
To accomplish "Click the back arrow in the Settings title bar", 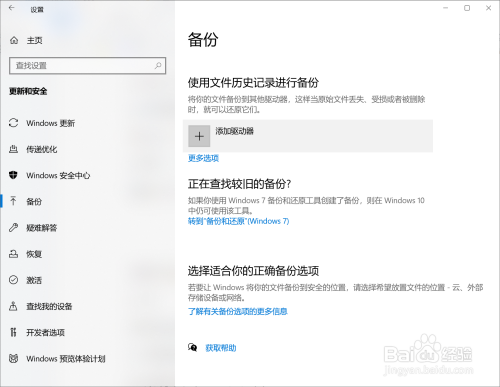I will pos(12,8).
